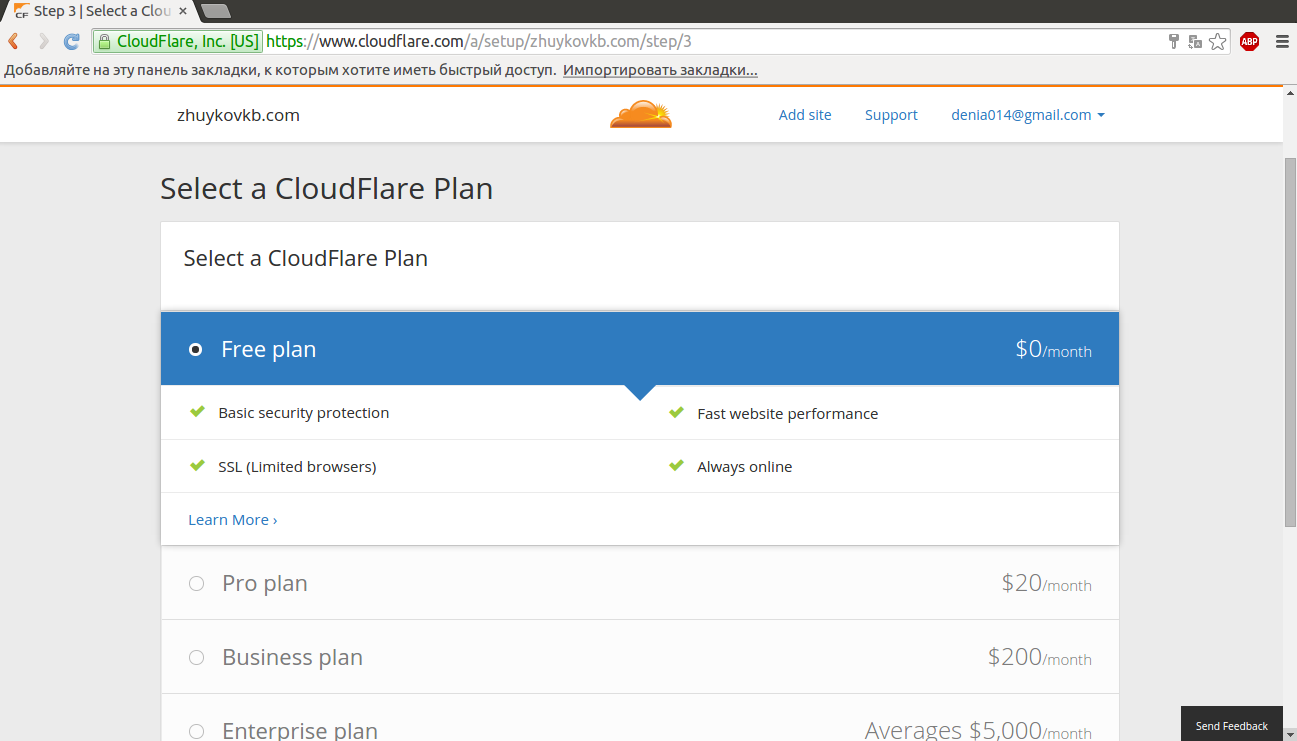This screenshot has width=1297, height=741.
Task: Click Импортировать закладки link
Action: click(x=660, y=71)
